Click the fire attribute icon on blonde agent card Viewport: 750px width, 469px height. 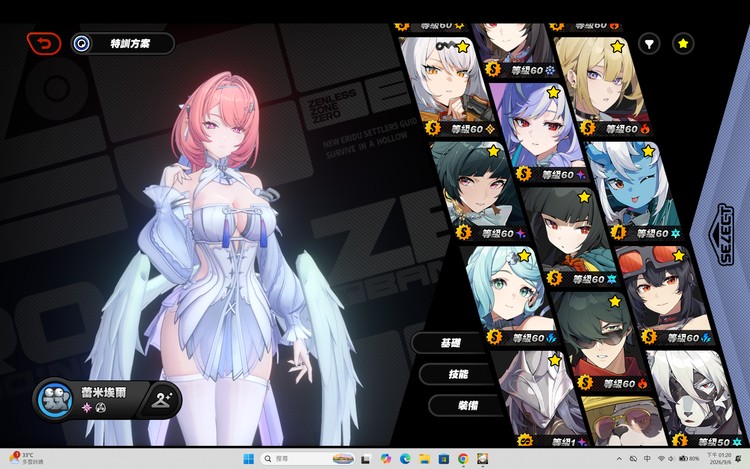coord(645,129)
